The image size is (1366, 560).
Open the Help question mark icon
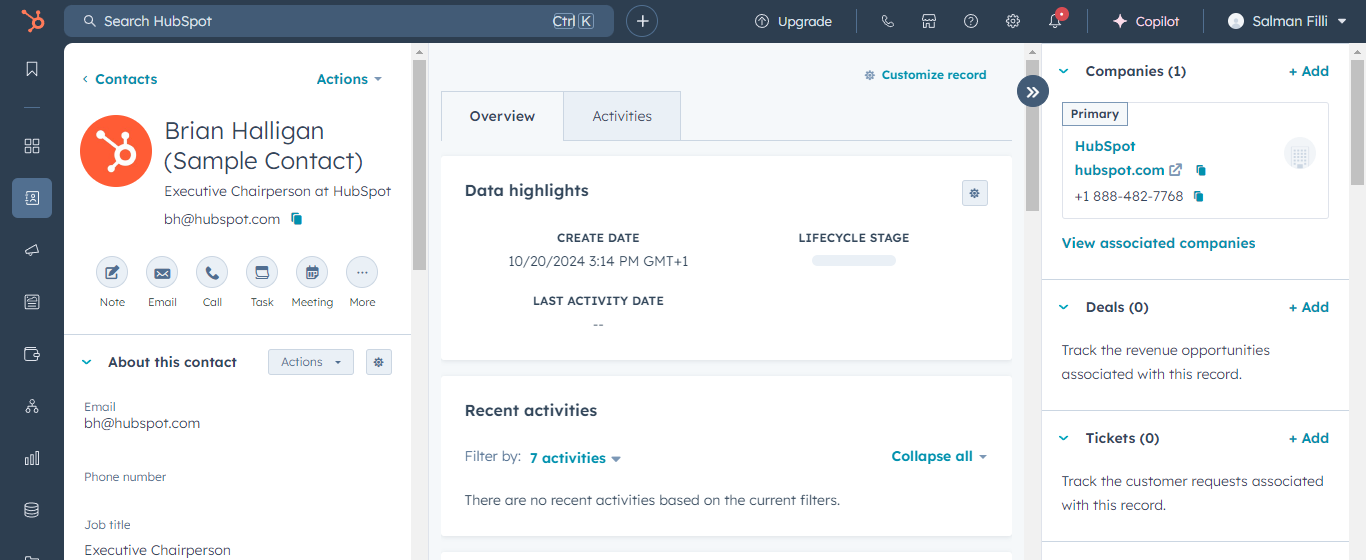(971, 21)
